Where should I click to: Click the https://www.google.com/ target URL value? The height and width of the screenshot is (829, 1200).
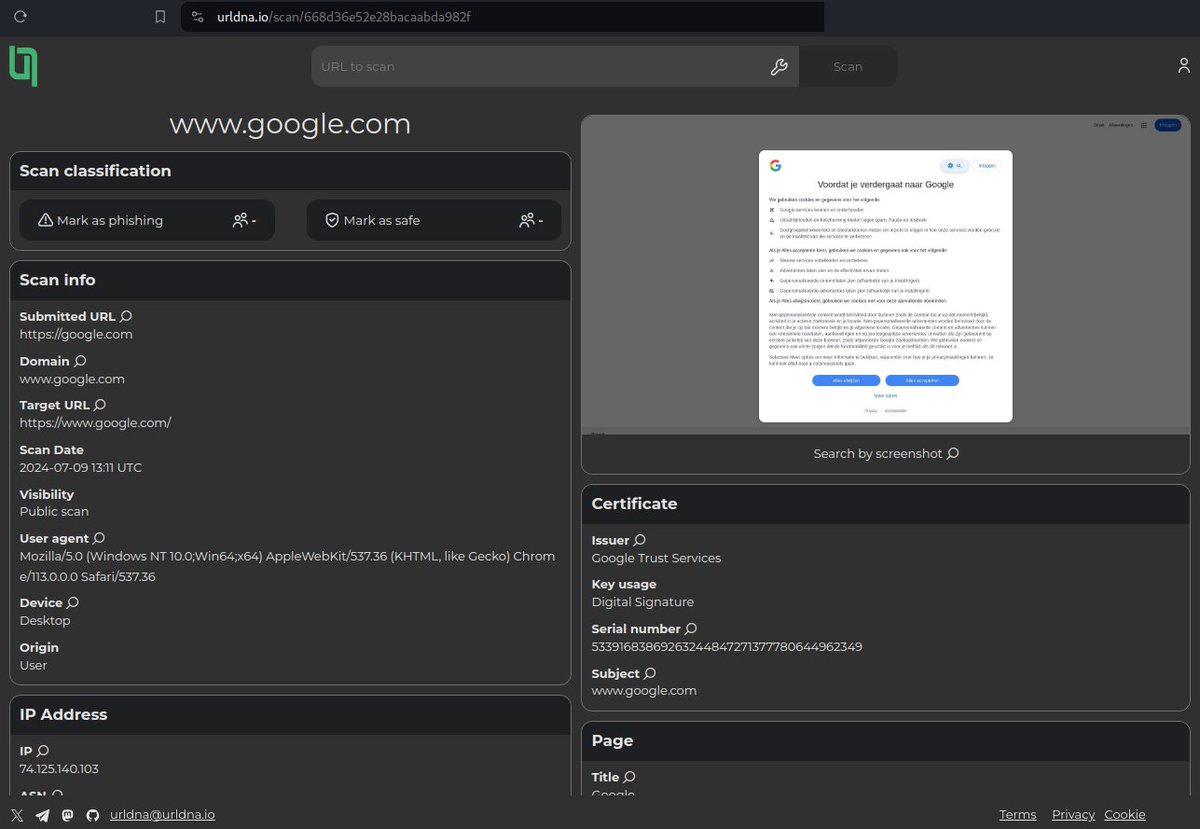click(96, 422)
